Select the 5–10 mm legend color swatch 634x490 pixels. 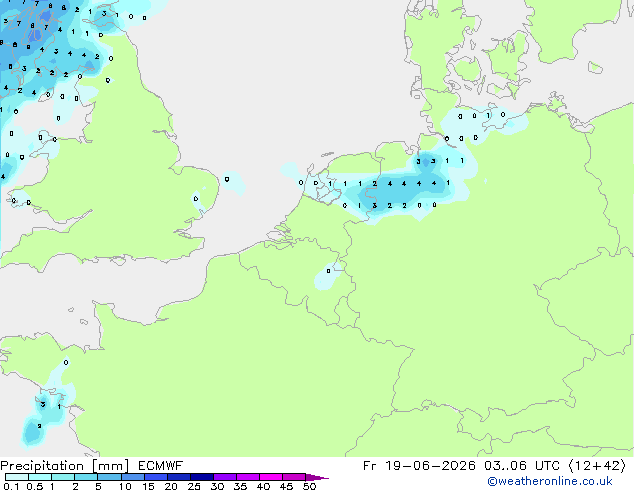click(109, 477)
